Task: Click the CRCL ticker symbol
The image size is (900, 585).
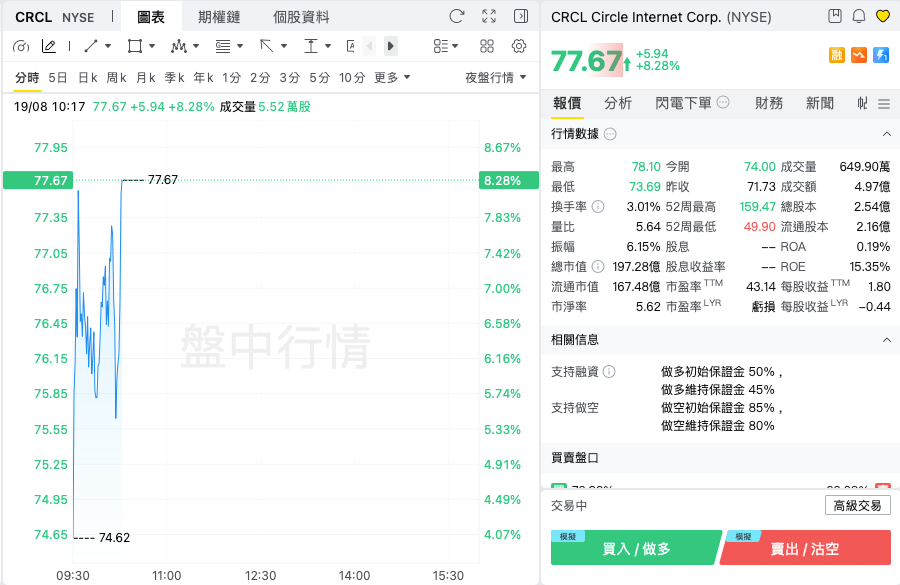Action: point(33,17)
